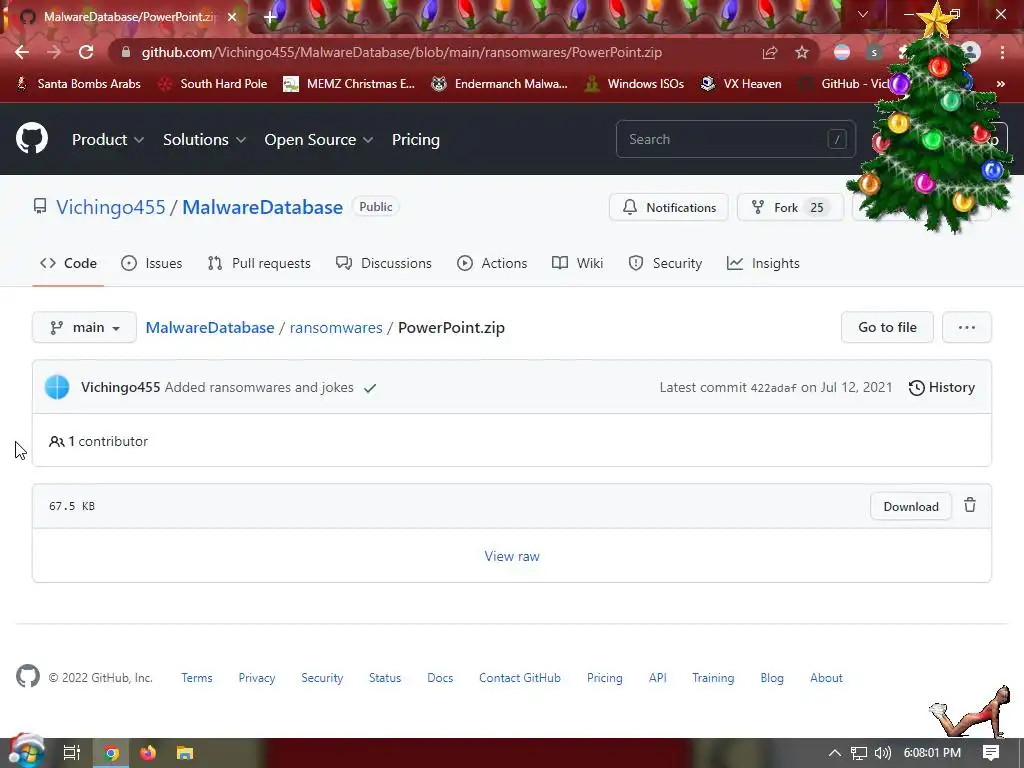Show more bookmarks with the overflow chevron
This screenshot has width=1024, height=768.
tap(1000, 84)
